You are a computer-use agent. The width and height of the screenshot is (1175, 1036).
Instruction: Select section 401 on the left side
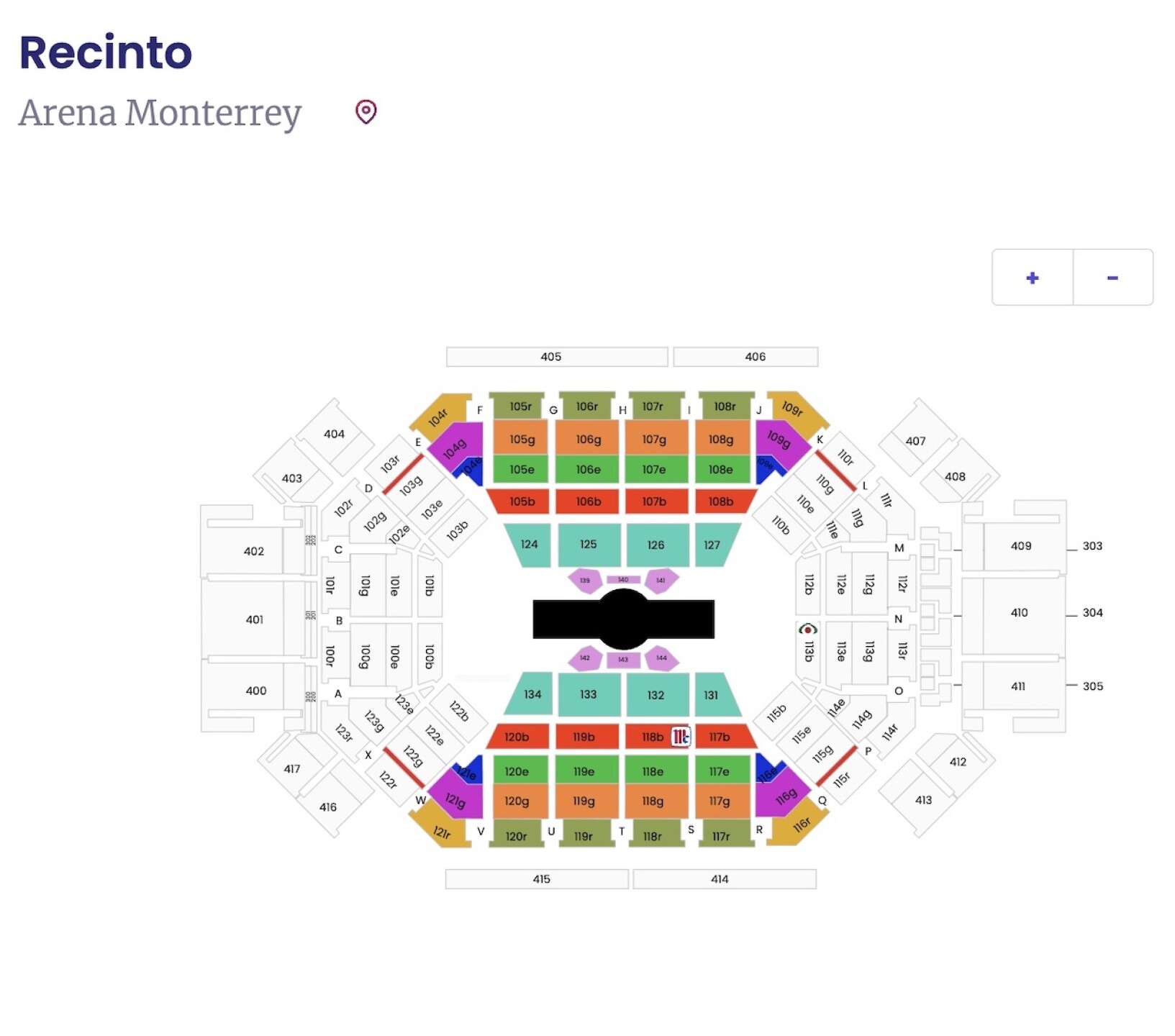pos(253,619)
